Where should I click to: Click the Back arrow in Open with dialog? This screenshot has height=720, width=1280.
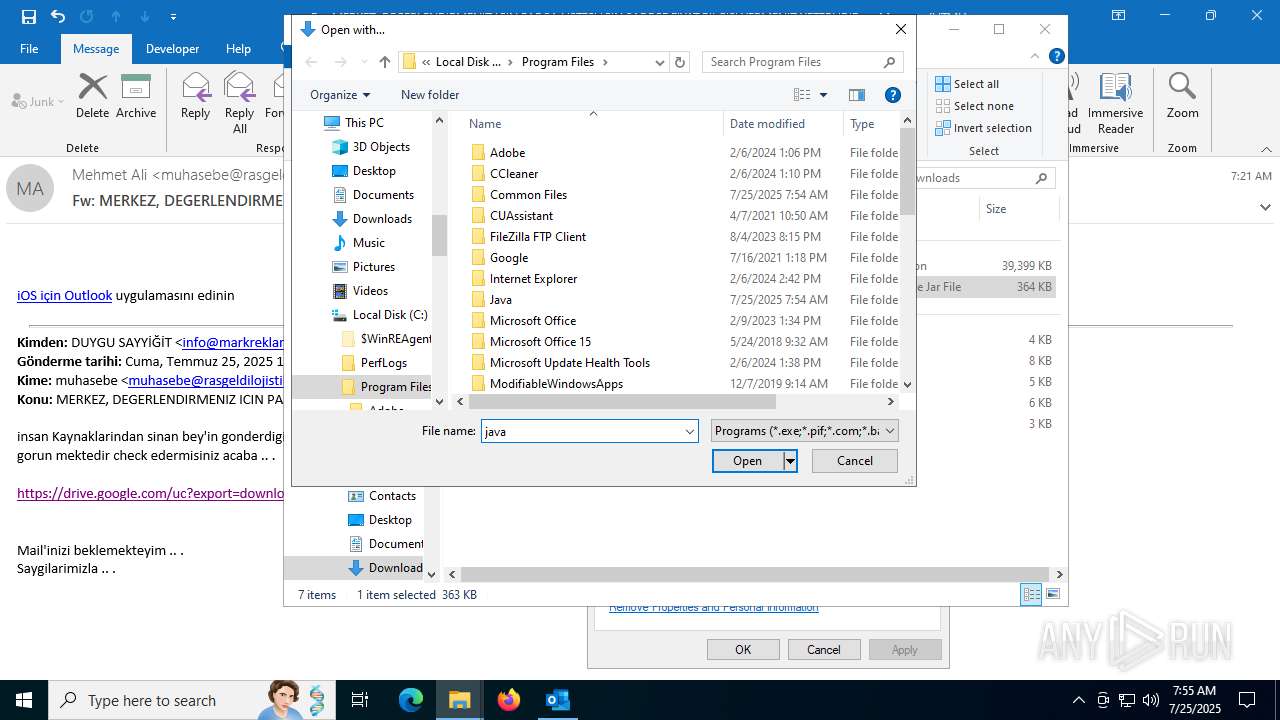click(311, 62)
